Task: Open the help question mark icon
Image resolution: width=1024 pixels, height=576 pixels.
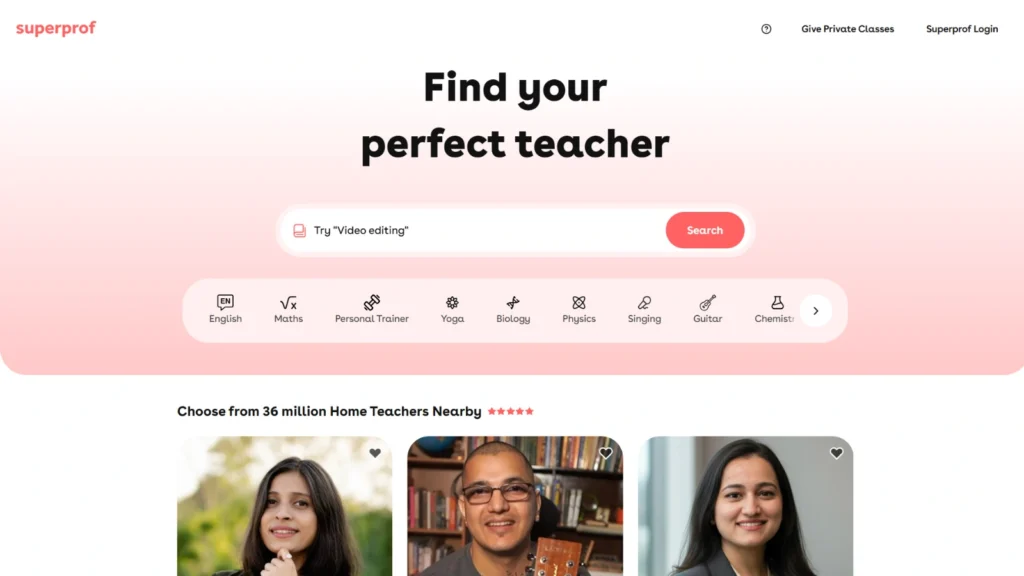Action: [766, 29]
